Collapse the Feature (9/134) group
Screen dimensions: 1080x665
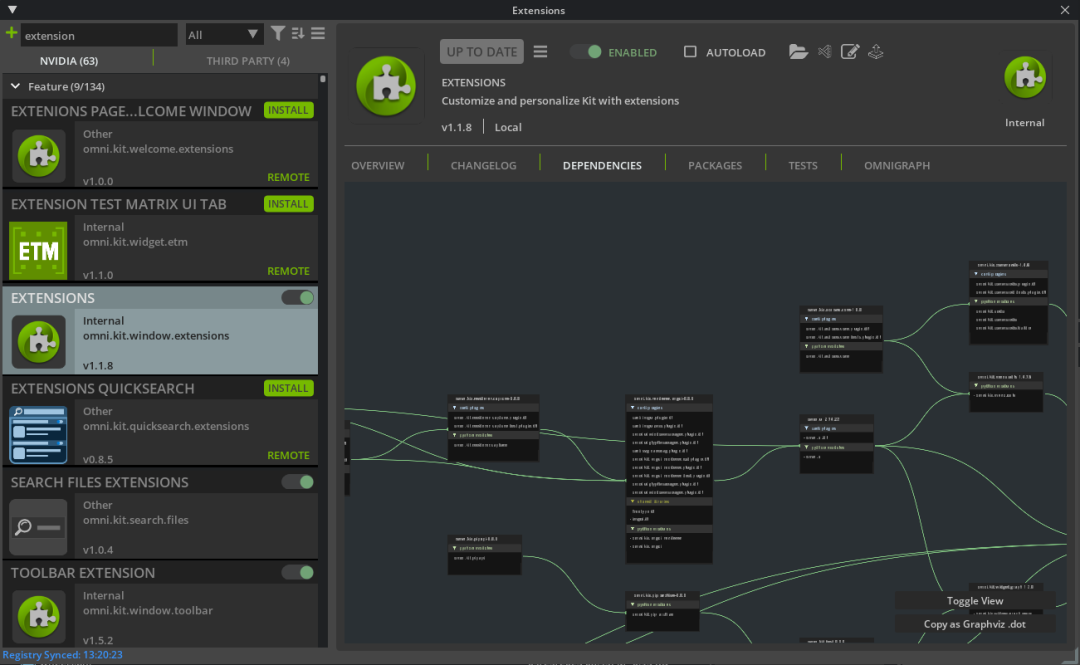coord(16,87)
